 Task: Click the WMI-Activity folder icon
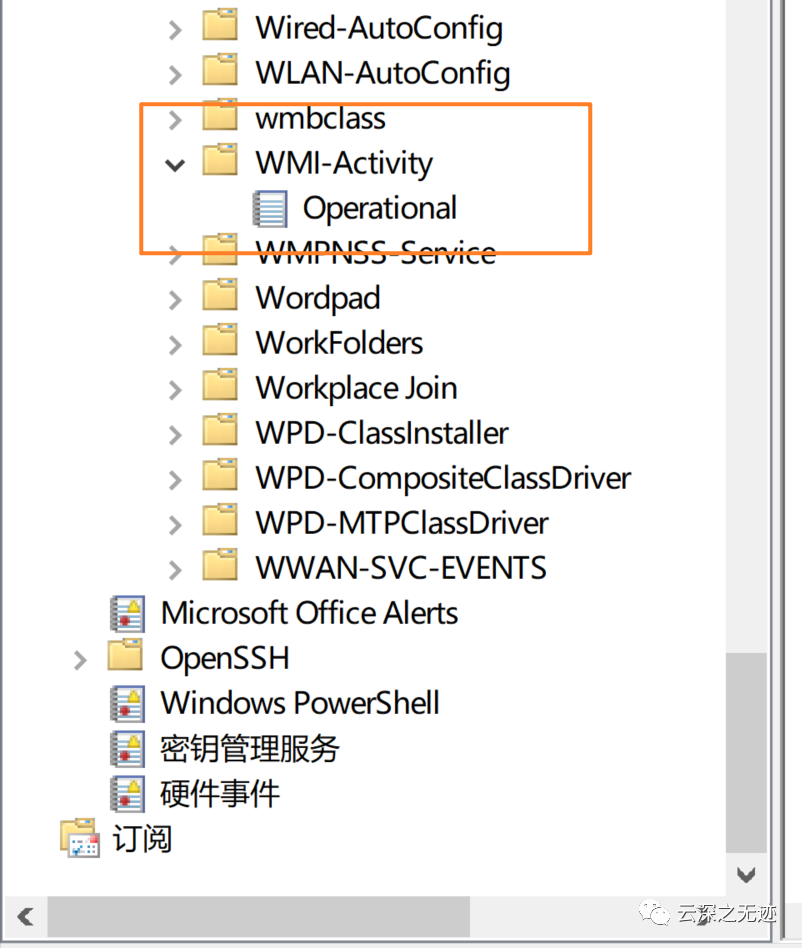click(x=220, y=163)
